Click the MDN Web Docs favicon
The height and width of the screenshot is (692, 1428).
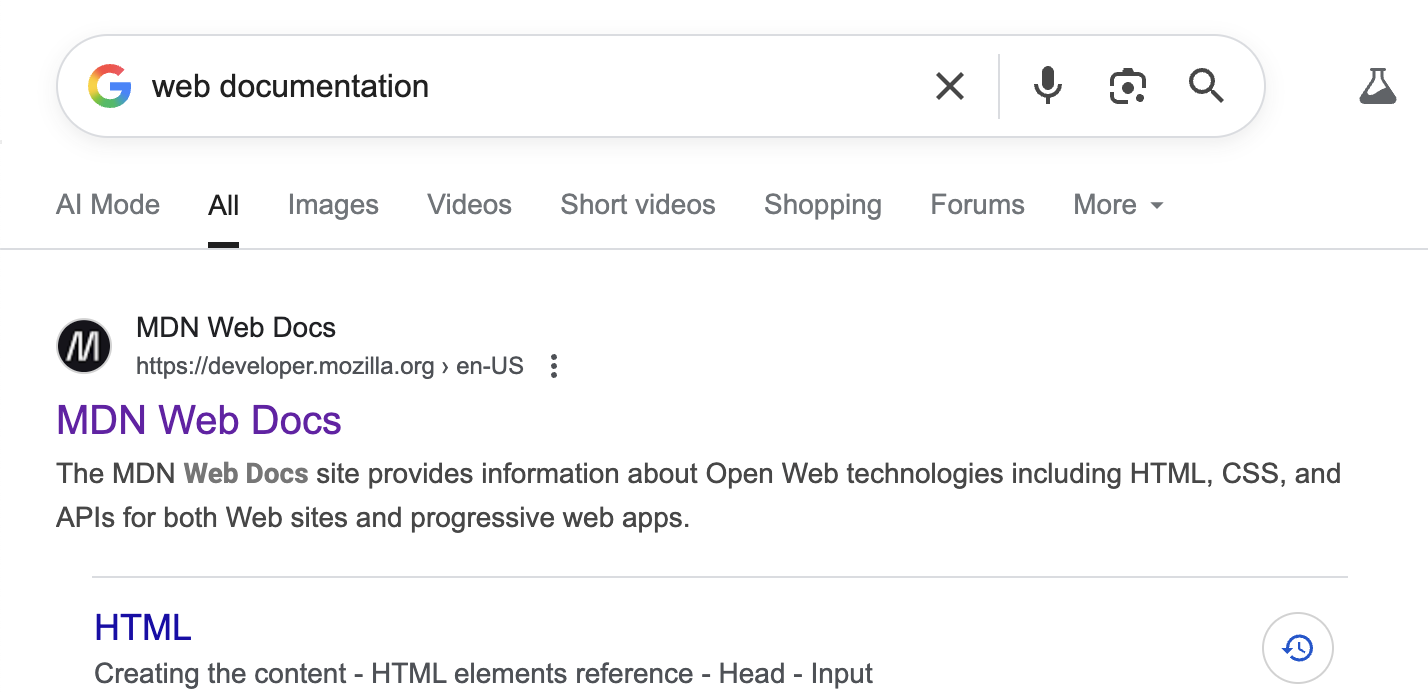[84, 346]
